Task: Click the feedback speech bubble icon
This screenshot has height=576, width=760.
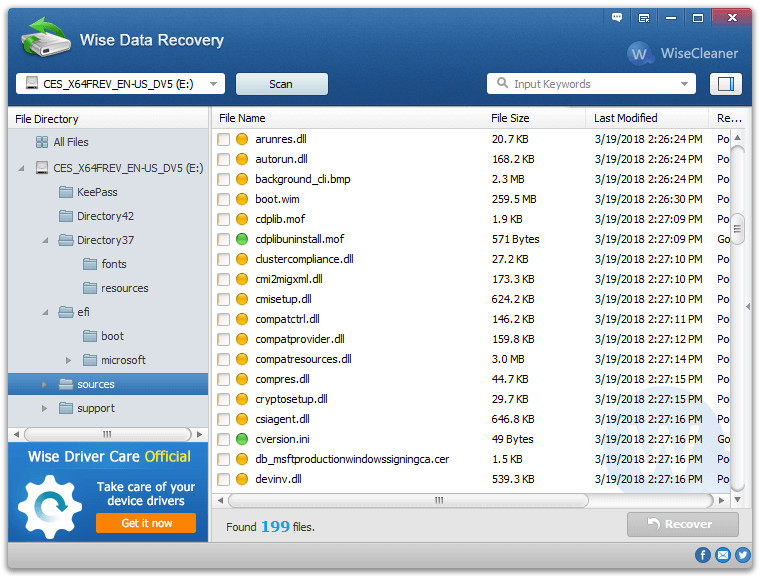Action: pyautogui.click(x=617, y=18)
